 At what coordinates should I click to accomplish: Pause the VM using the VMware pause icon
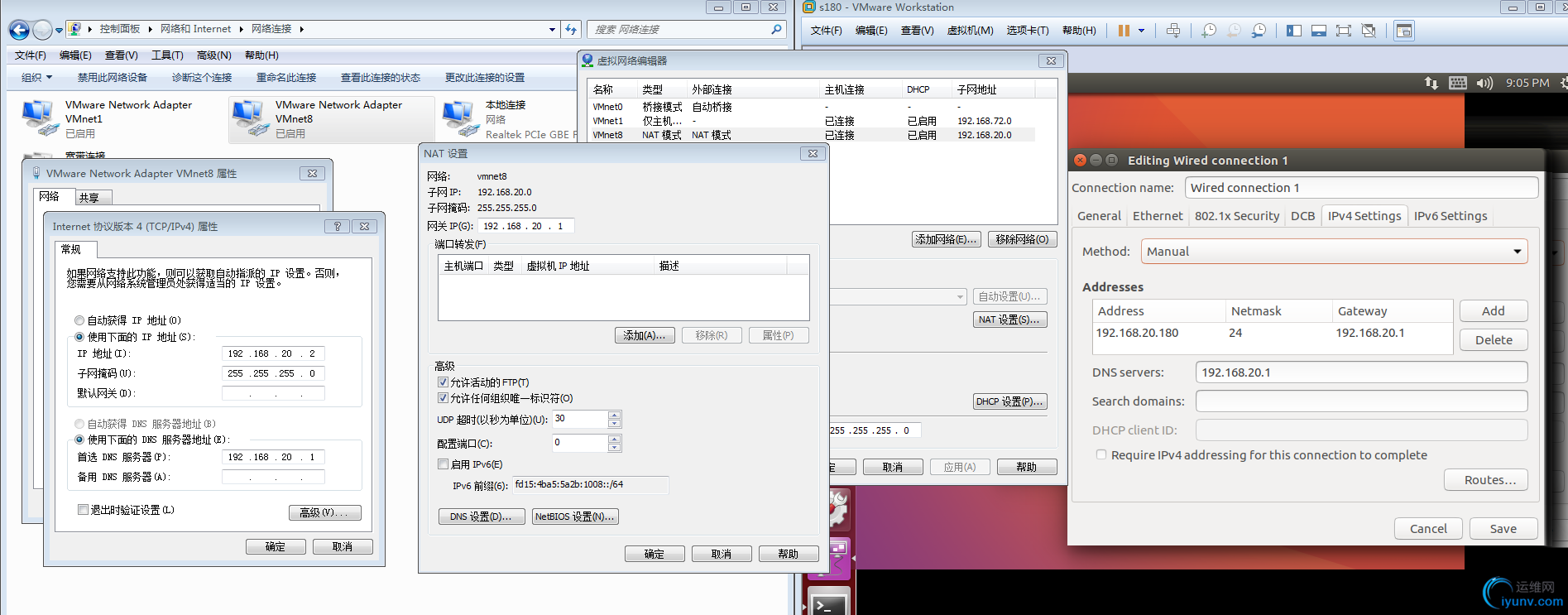pyautogui.click(x=1124, y=31)
